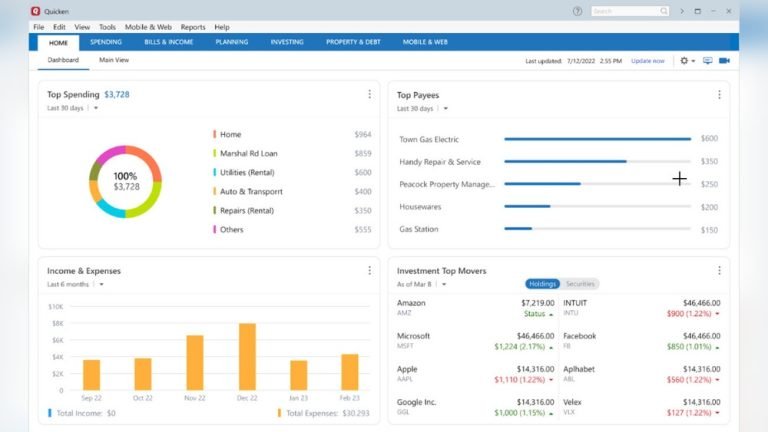Select the Home tab
This screenshot has width=768, height=432.
pyautogui.click(x=58, y=43)
